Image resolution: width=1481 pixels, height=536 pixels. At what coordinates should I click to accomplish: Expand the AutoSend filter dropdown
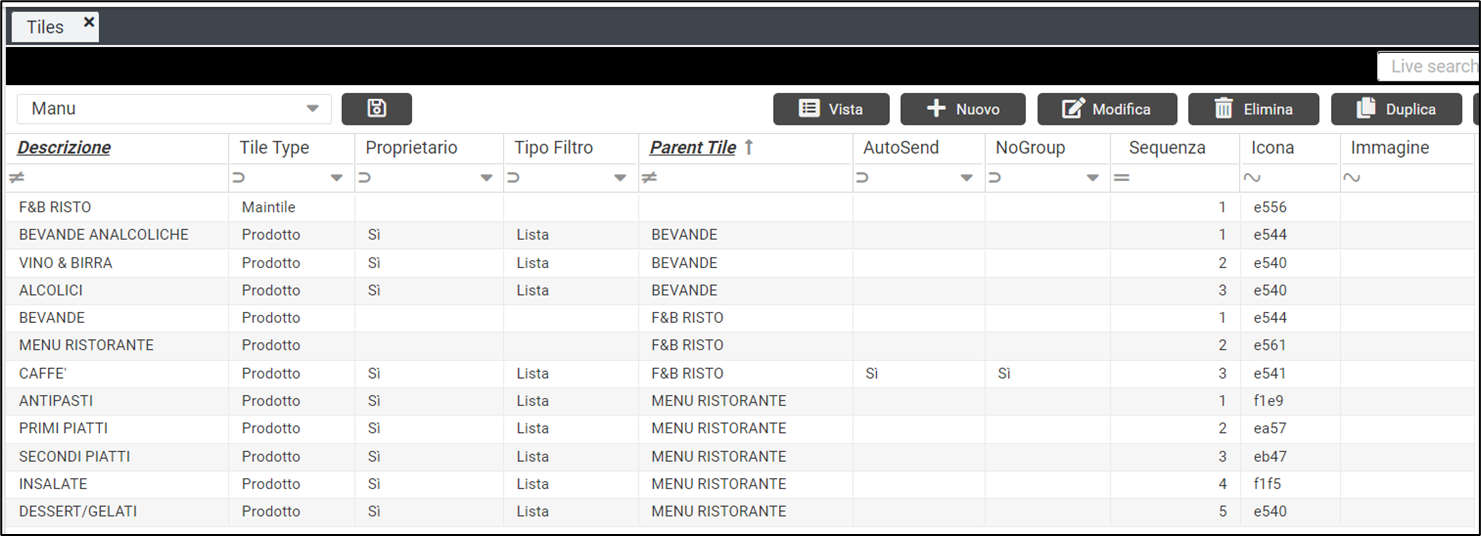click(966, 179)
